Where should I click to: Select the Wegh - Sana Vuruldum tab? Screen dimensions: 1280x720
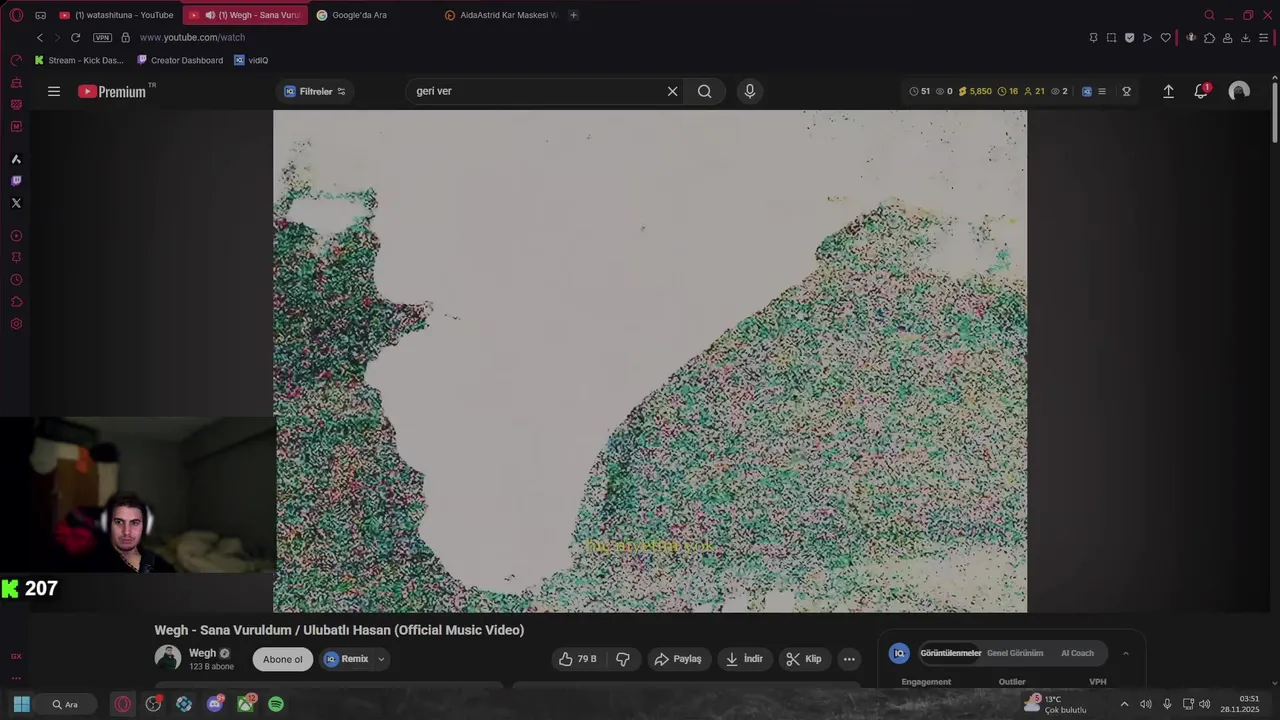pyautogui.click(x=245, y=15)
